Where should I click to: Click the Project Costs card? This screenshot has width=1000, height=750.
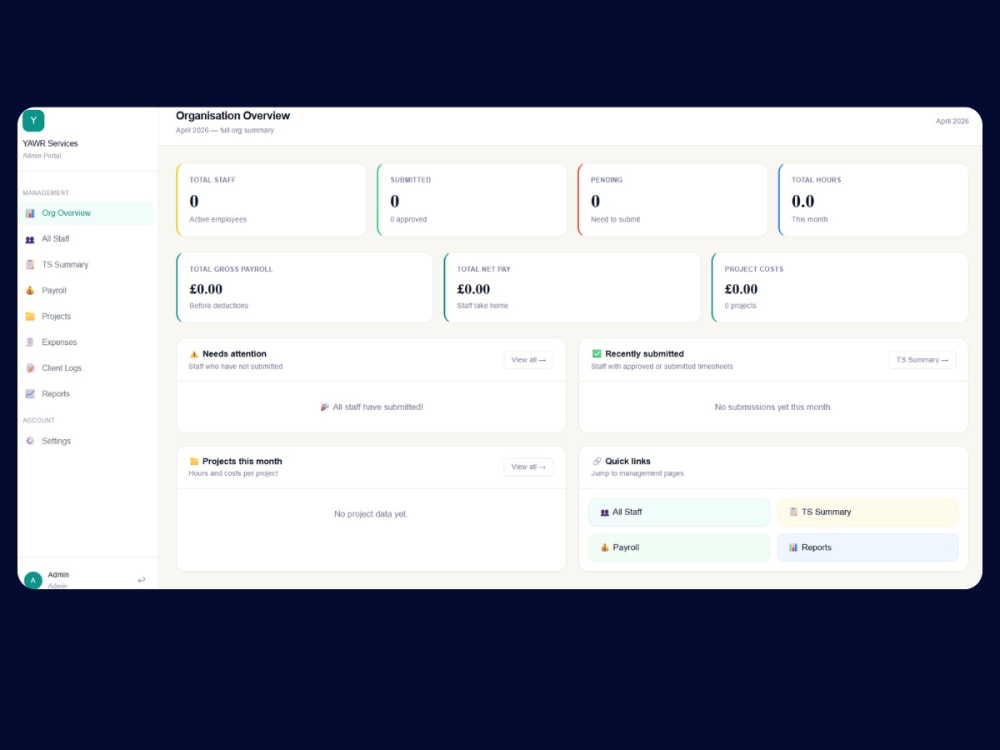pyautogui.click(x=839, y=288)
